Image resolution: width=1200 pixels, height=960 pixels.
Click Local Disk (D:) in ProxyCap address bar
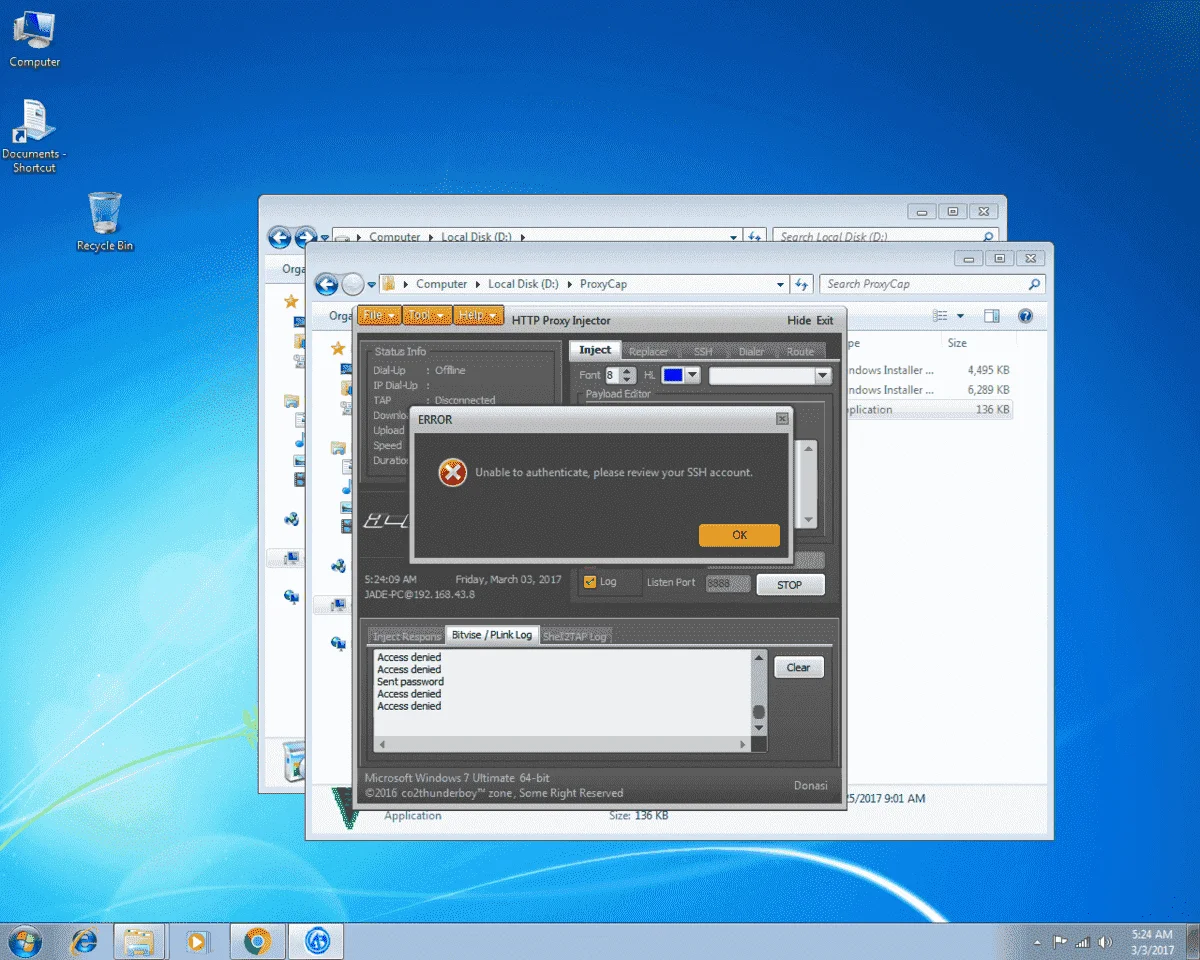(x=523, y=284)
